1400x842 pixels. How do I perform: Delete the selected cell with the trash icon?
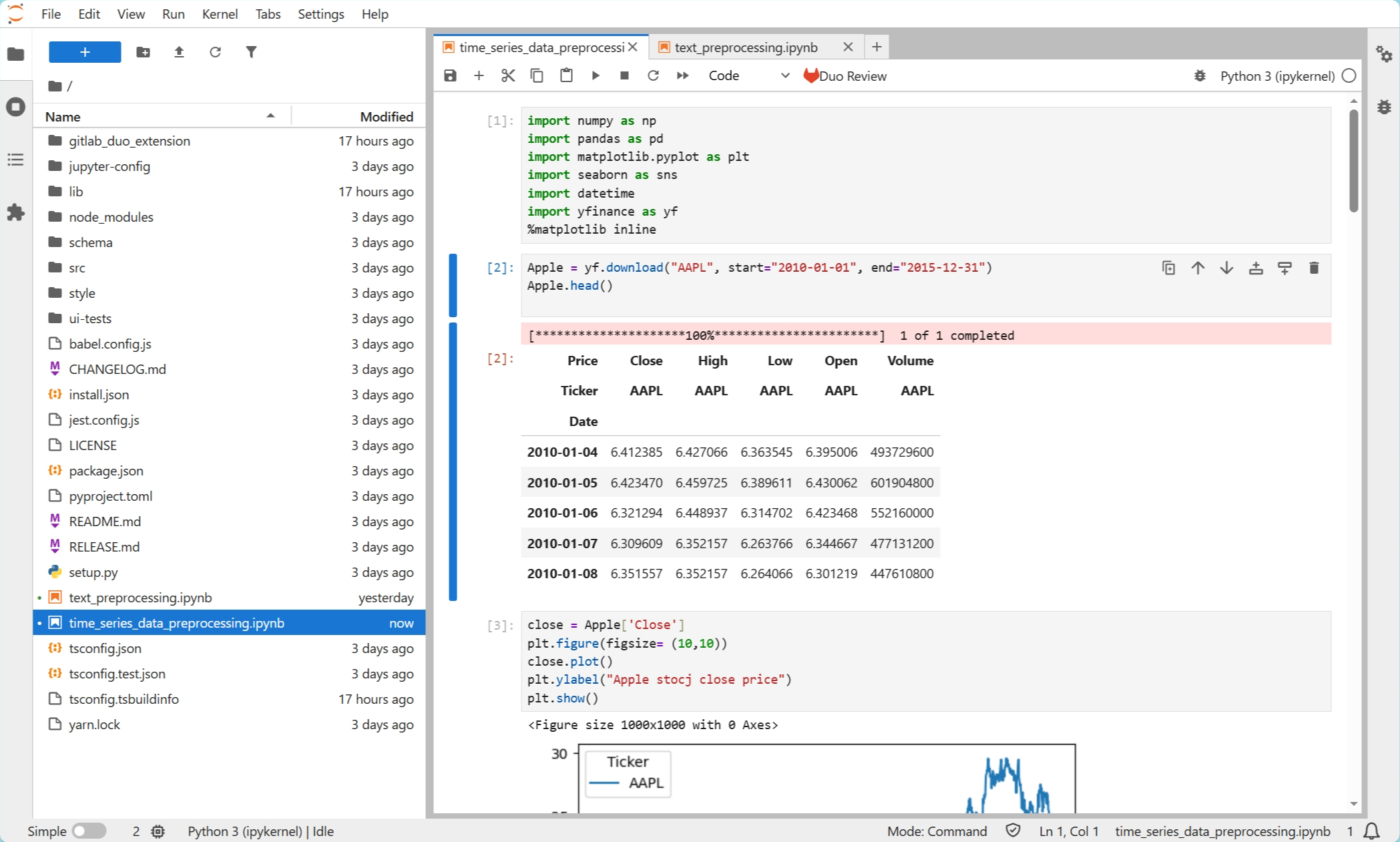click(x=1313, y=268)
